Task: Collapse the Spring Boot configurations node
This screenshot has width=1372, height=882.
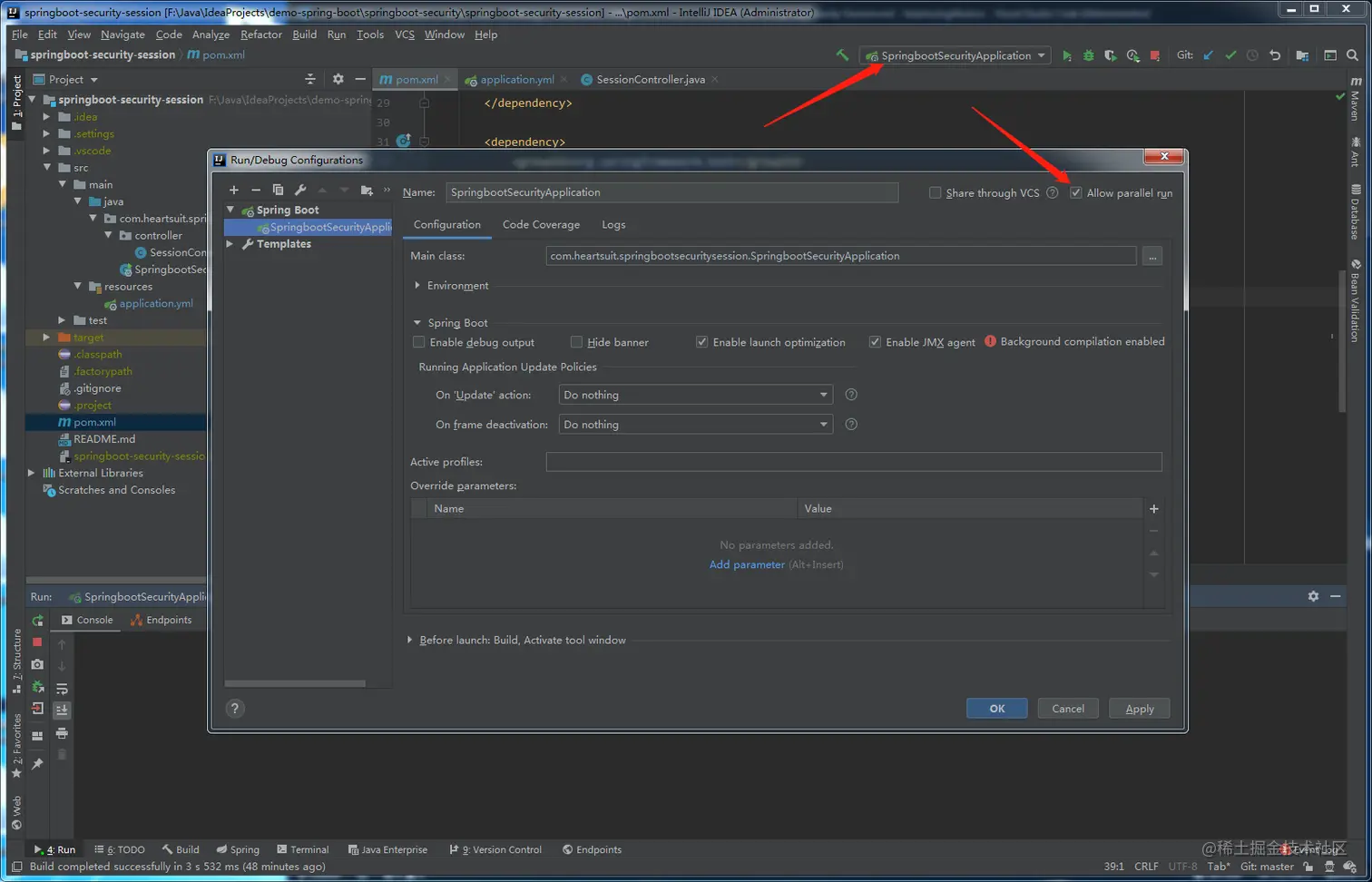Action: (x=230, y=210)
